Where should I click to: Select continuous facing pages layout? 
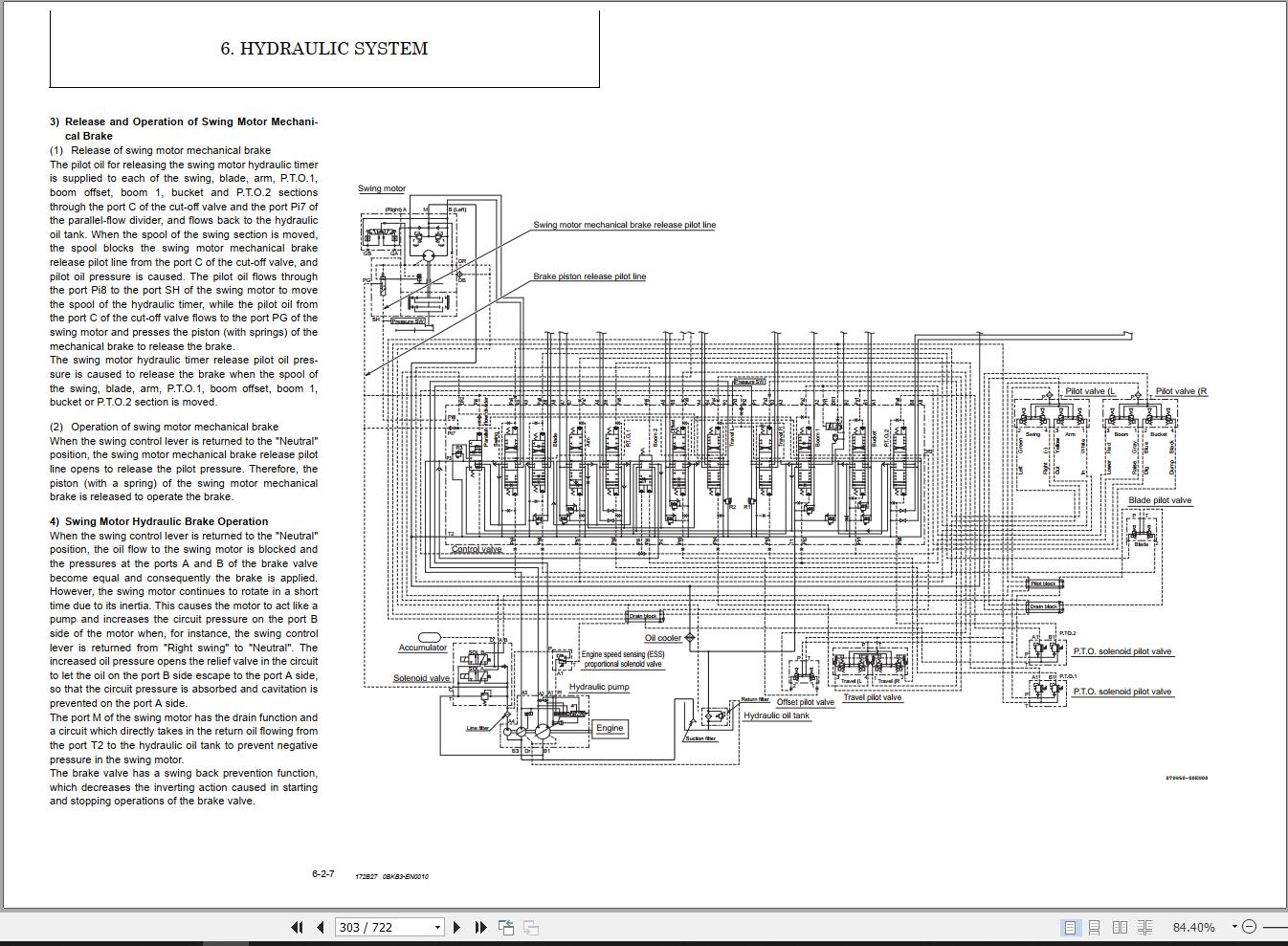click(x=1144, y=927)
